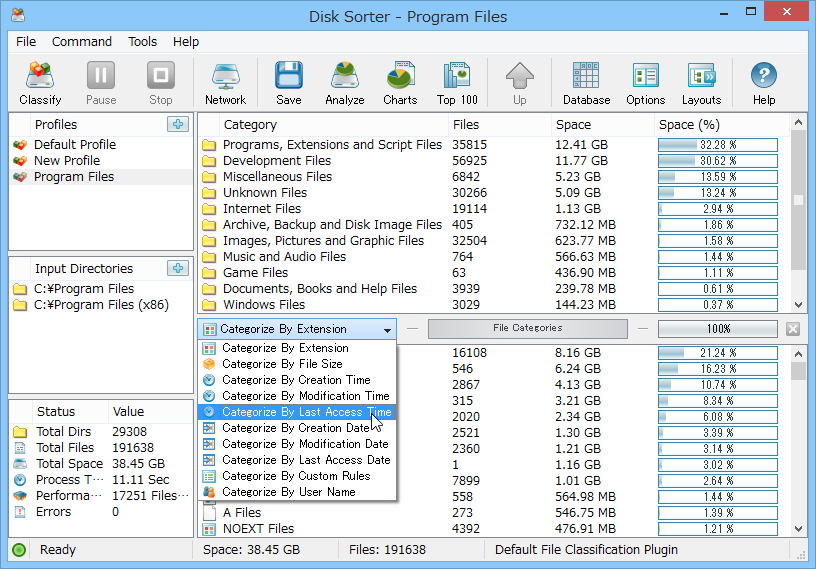The image size is (816, 569).
Task: Click the green Ready status indicator
Action: (x=19, y=550)
